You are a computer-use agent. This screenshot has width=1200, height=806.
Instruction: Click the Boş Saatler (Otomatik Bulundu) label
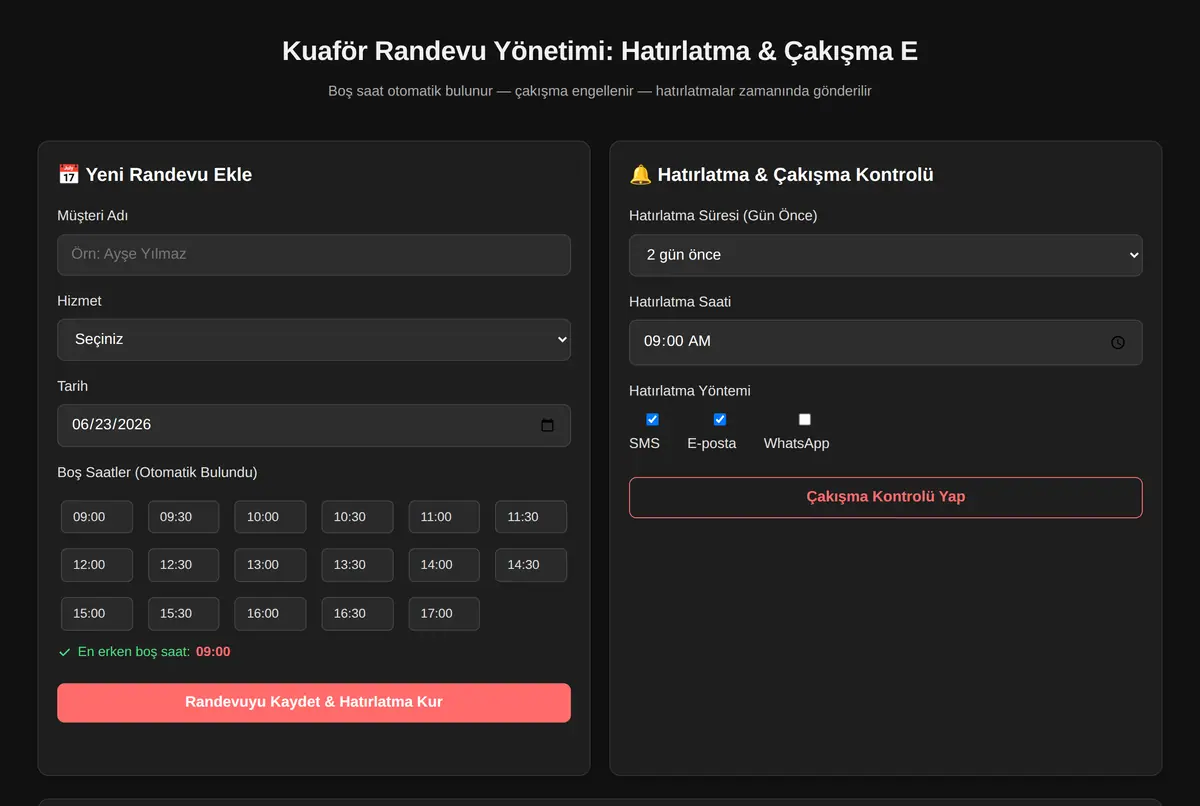click(x=158, y=472)
